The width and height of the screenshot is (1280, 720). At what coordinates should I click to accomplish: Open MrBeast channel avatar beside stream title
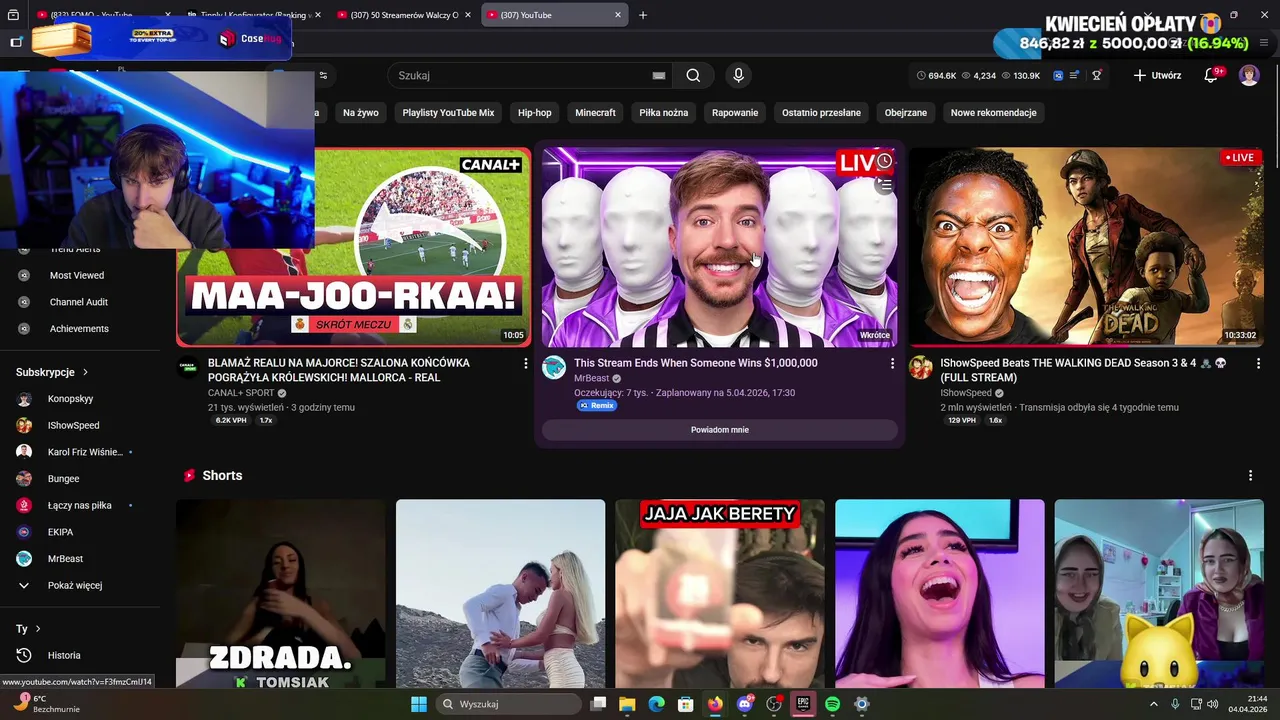pos(554,367)
